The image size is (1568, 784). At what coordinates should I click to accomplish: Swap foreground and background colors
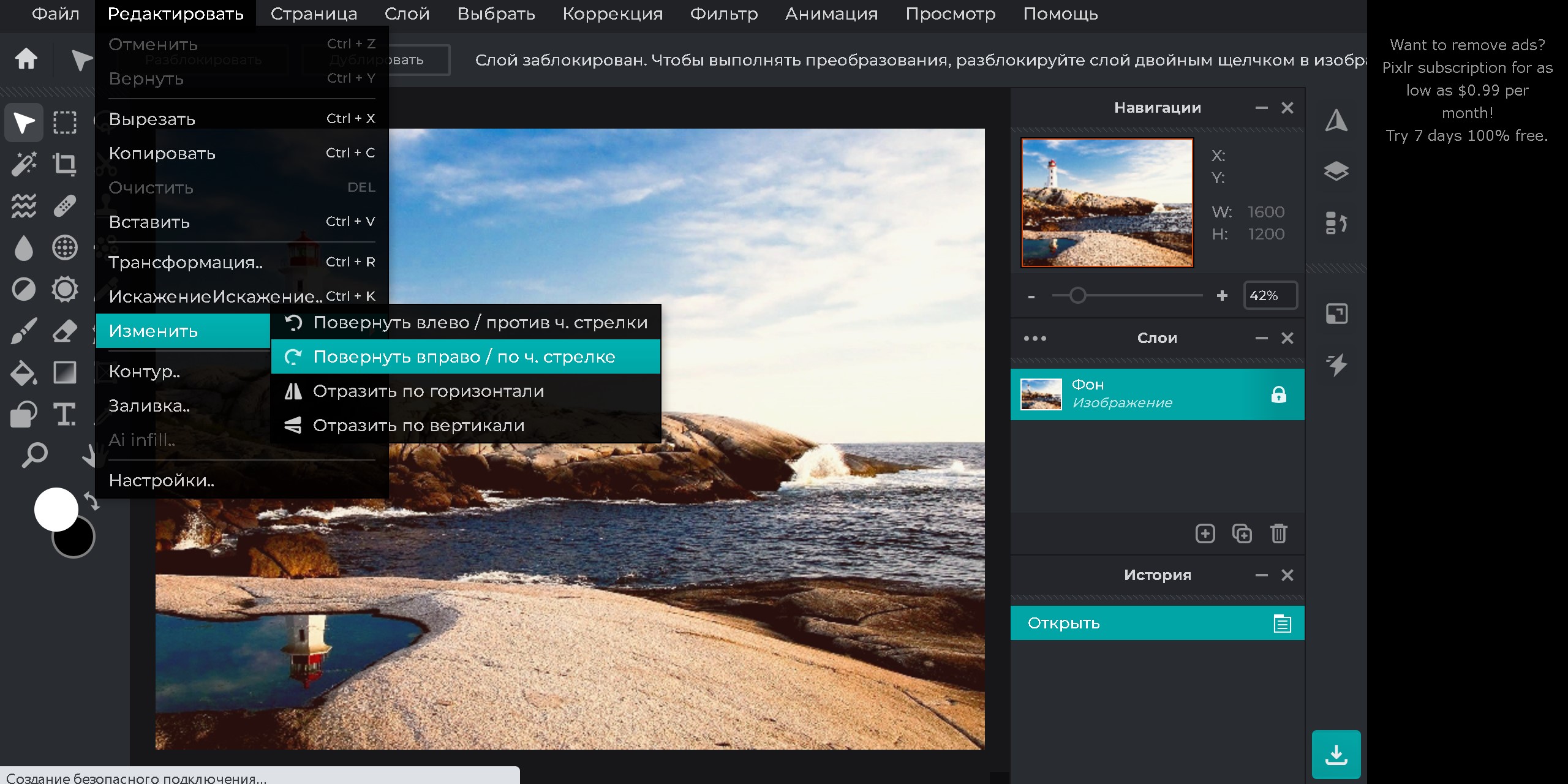pos(92,501)
